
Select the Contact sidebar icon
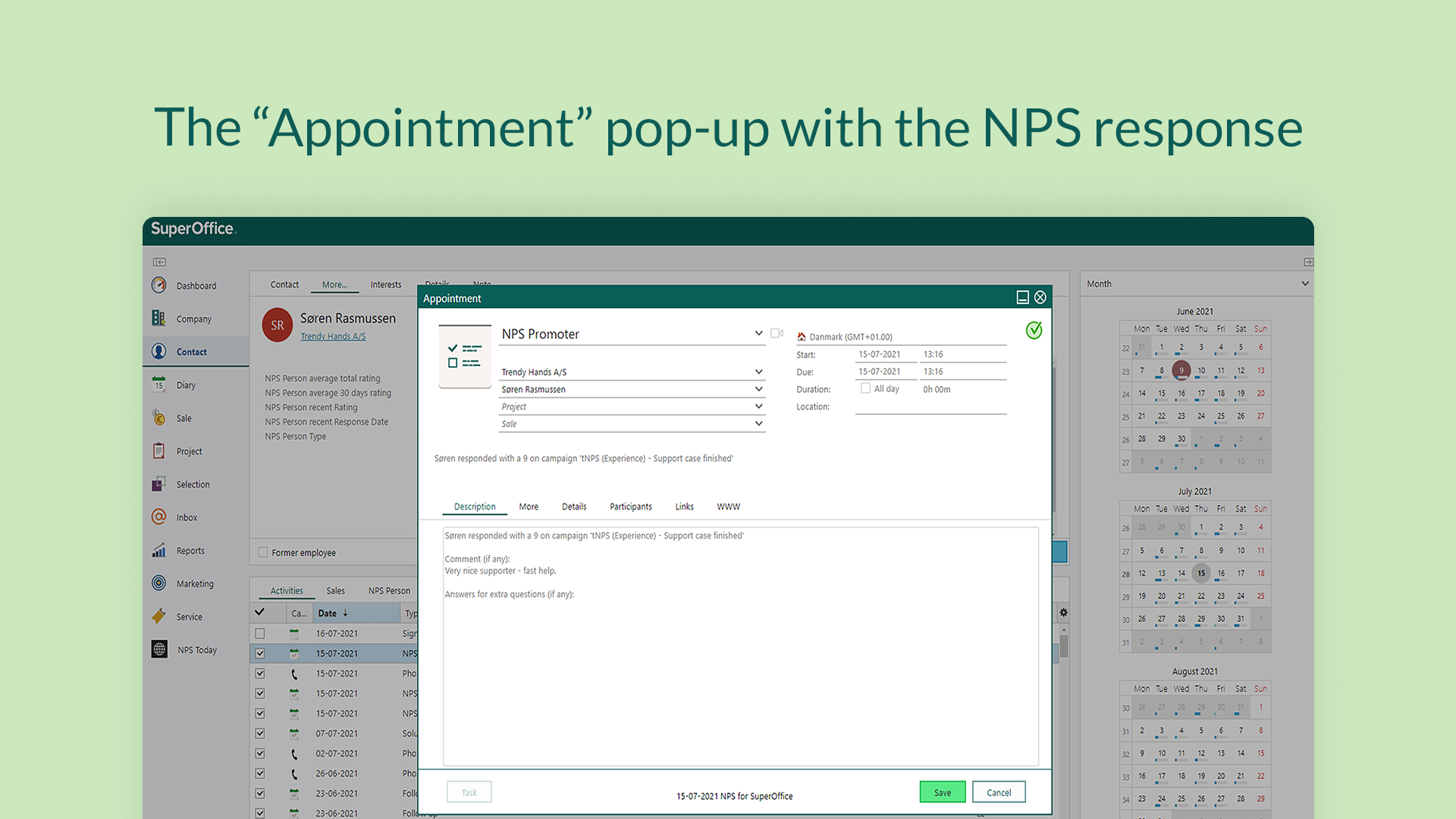pos(158,352)
